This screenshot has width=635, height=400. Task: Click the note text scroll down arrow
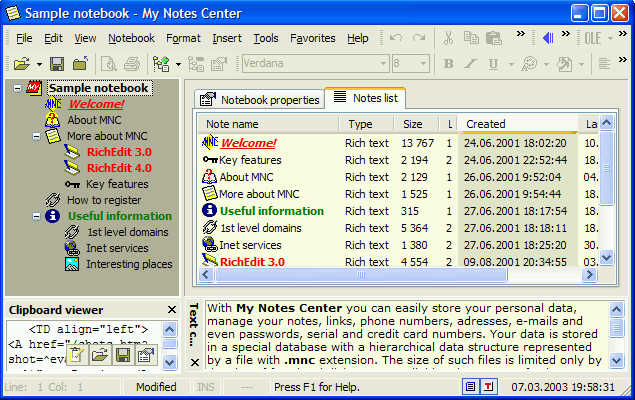[x=616, y=360]
